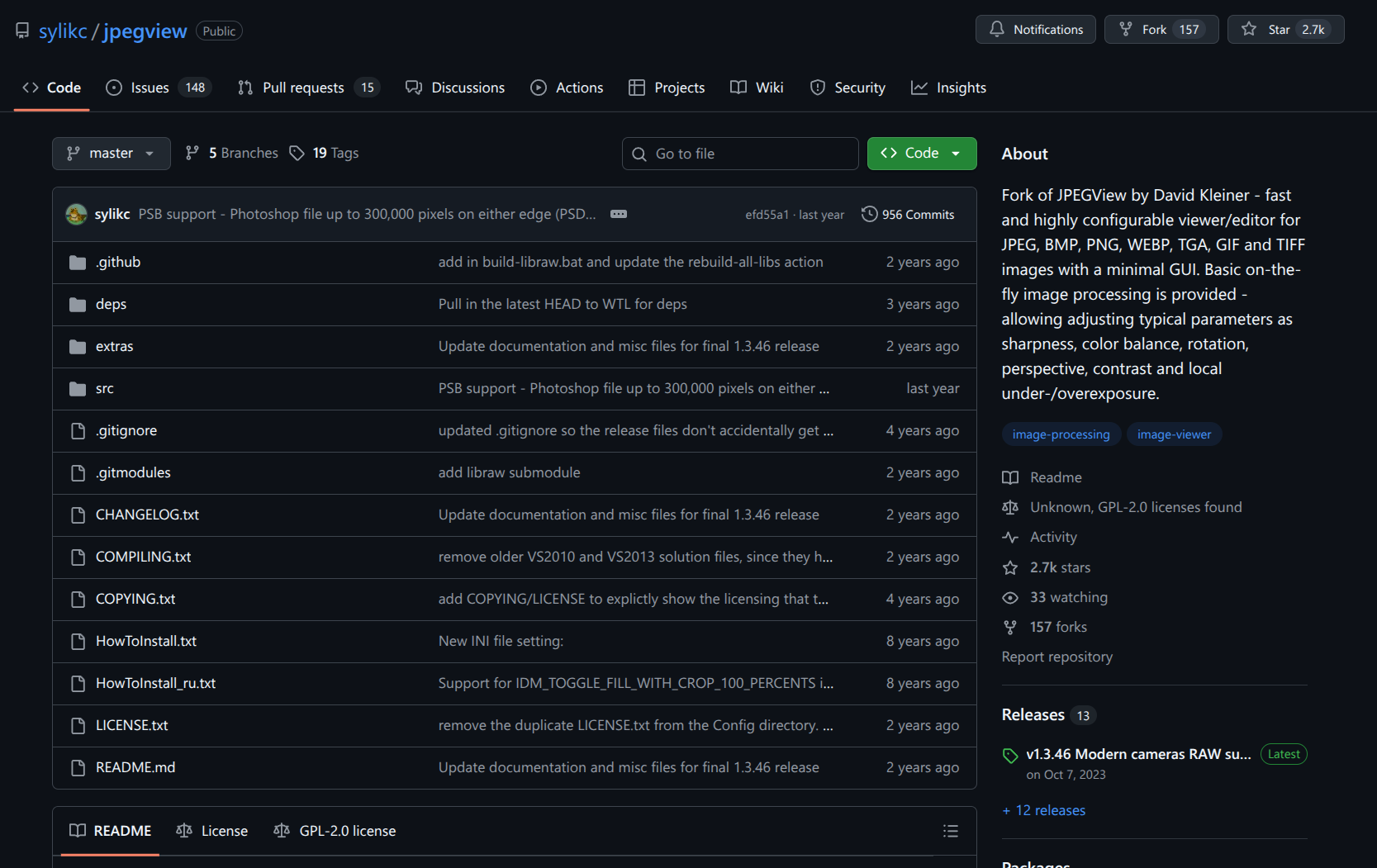
Task: Star the jpegview repository
Action: coord(1285,29)
